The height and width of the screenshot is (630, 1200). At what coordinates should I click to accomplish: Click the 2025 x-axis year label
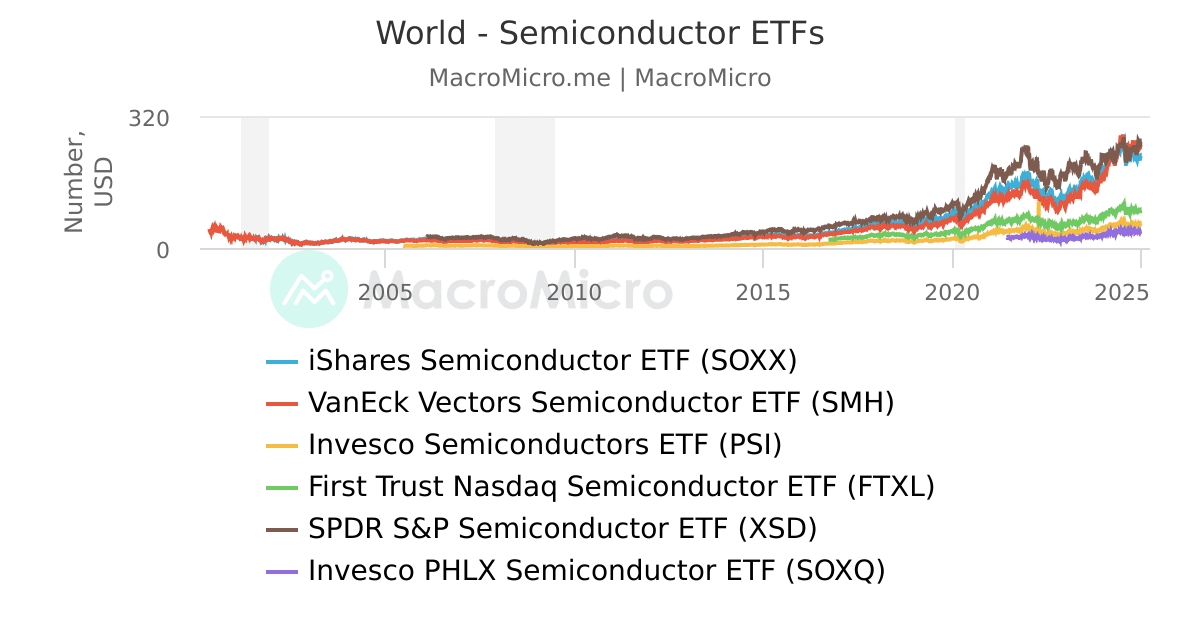pos(1122,292)
